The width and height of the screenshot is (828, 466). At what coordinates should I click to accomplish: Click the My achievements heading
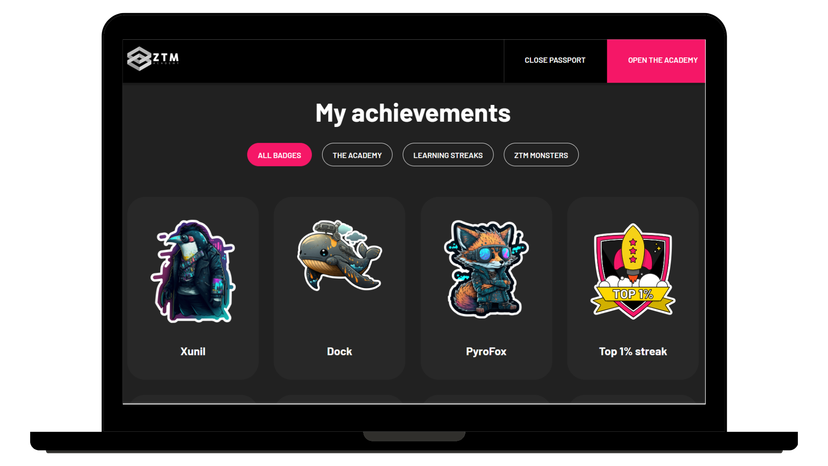pyautogui.click(x=413, y=113)
